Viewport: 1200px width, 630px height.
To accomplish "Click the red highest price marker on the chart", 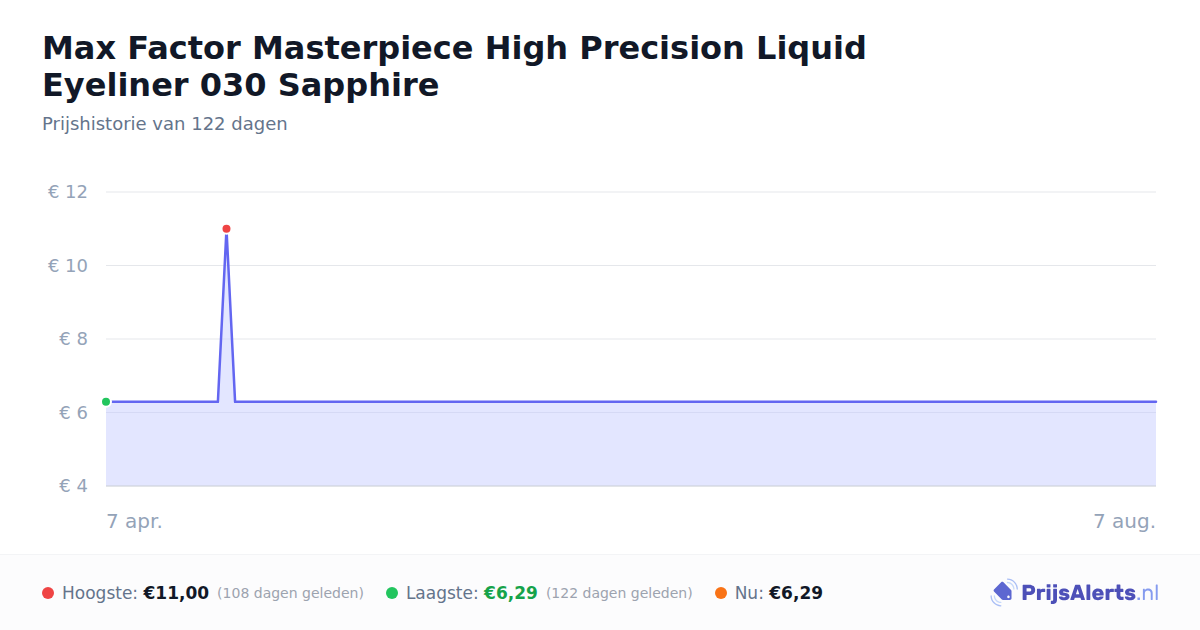I will click(x=226, y=229).
